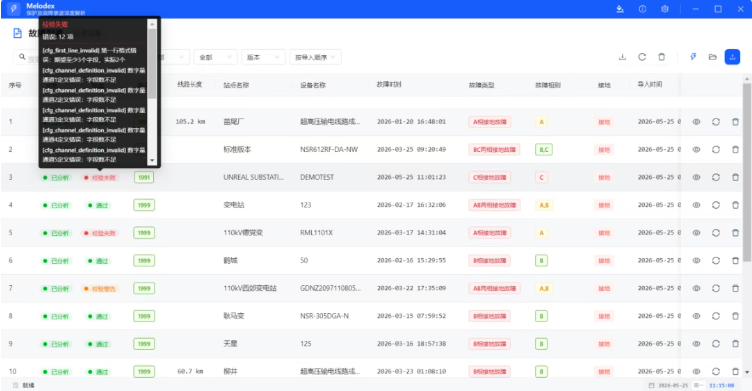View the NSR-305DGA-N record with eye icon
Image resolution: width=752 pixels, height=391 pixels.
696,316
